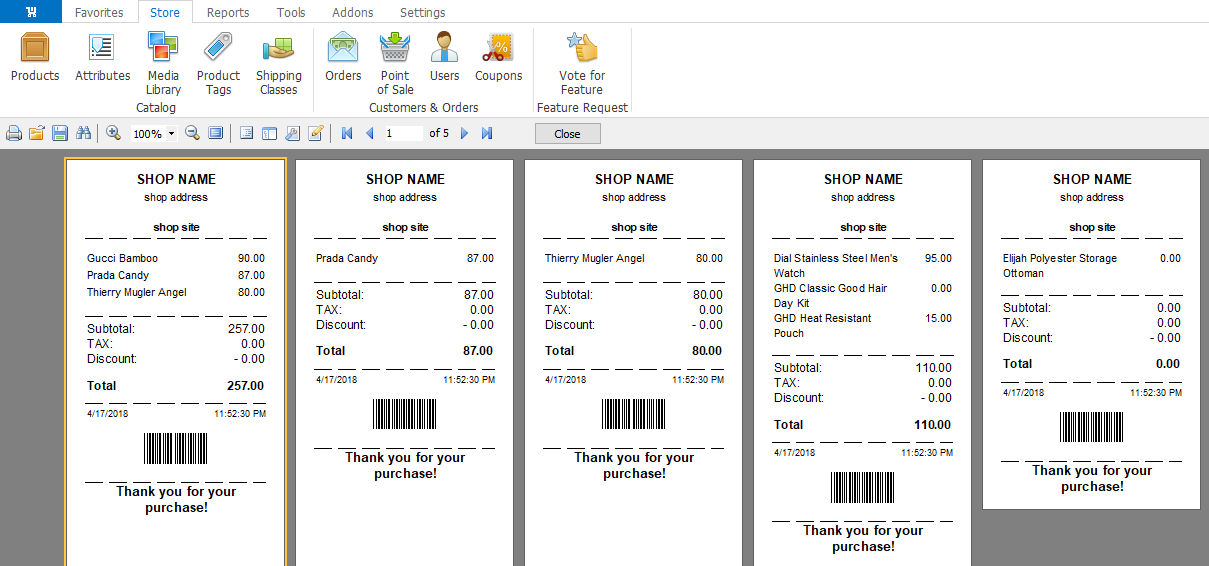Click the 95.00 price value
This screenshot has width=1209, height=566.
[x=938, y=258]
